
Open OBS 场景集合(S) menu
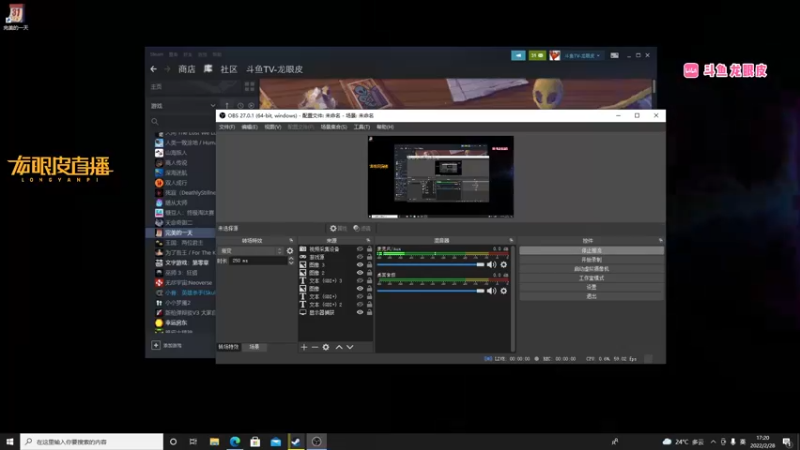[334, 127]
